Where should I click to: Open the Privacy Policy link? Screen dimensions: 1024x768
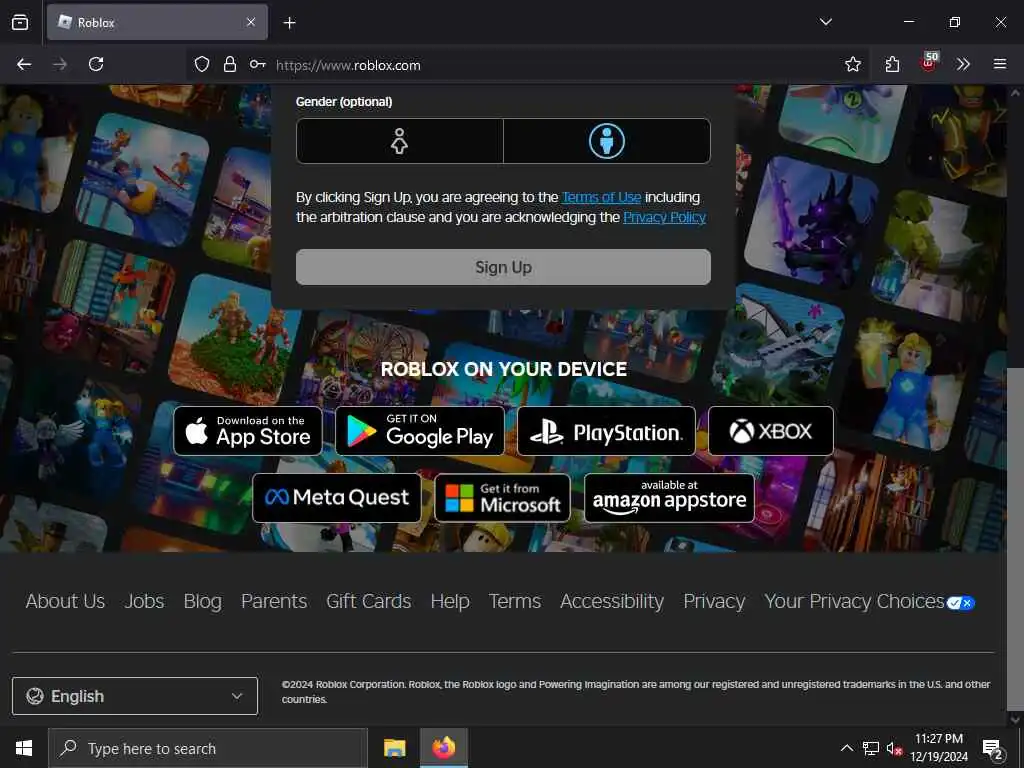pyautogui.click(x=664, y=217)
